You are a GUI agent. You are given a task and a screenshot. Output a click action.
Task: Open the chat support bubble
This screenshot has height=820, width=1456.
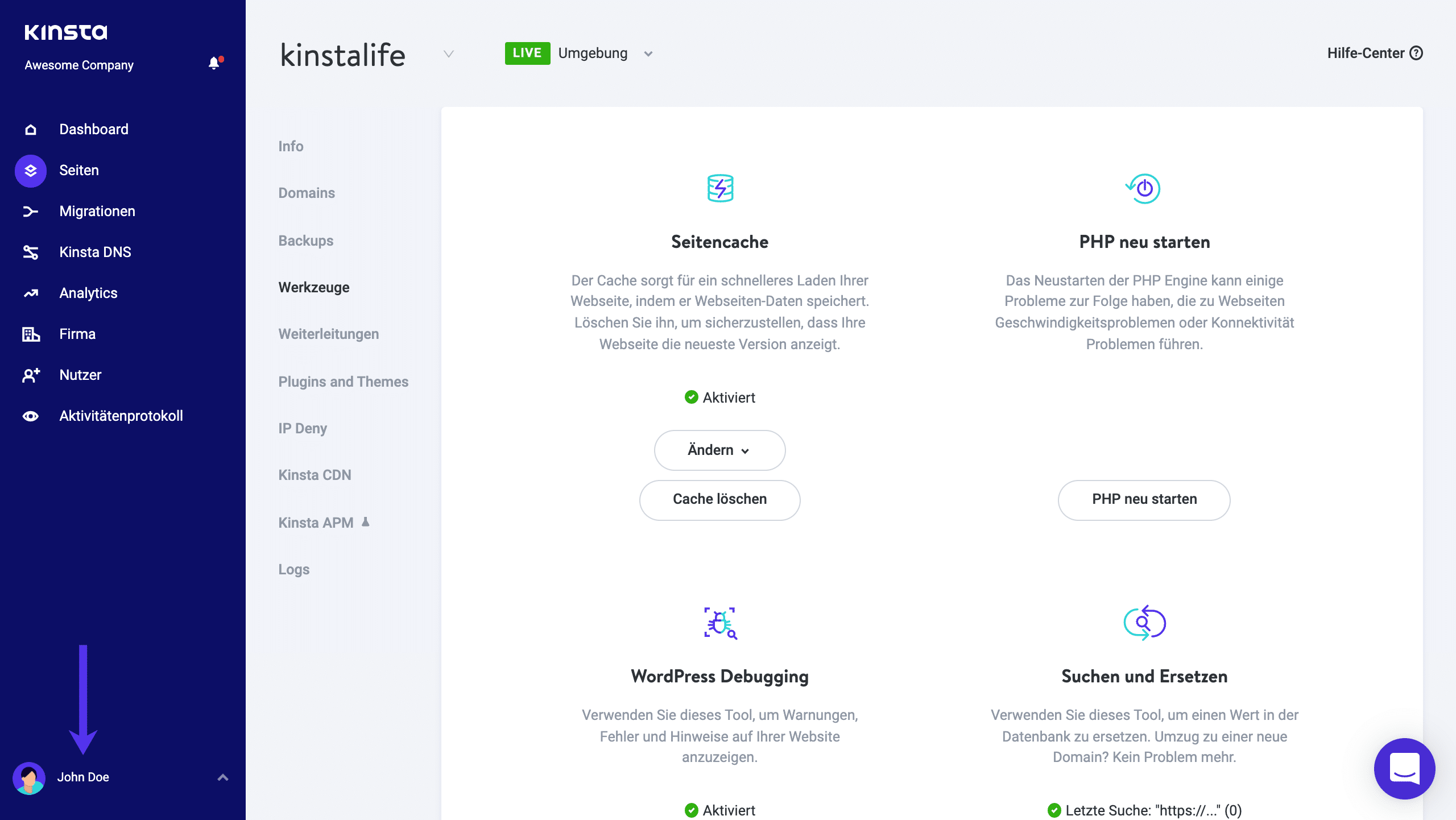(x=1404, y=769)
